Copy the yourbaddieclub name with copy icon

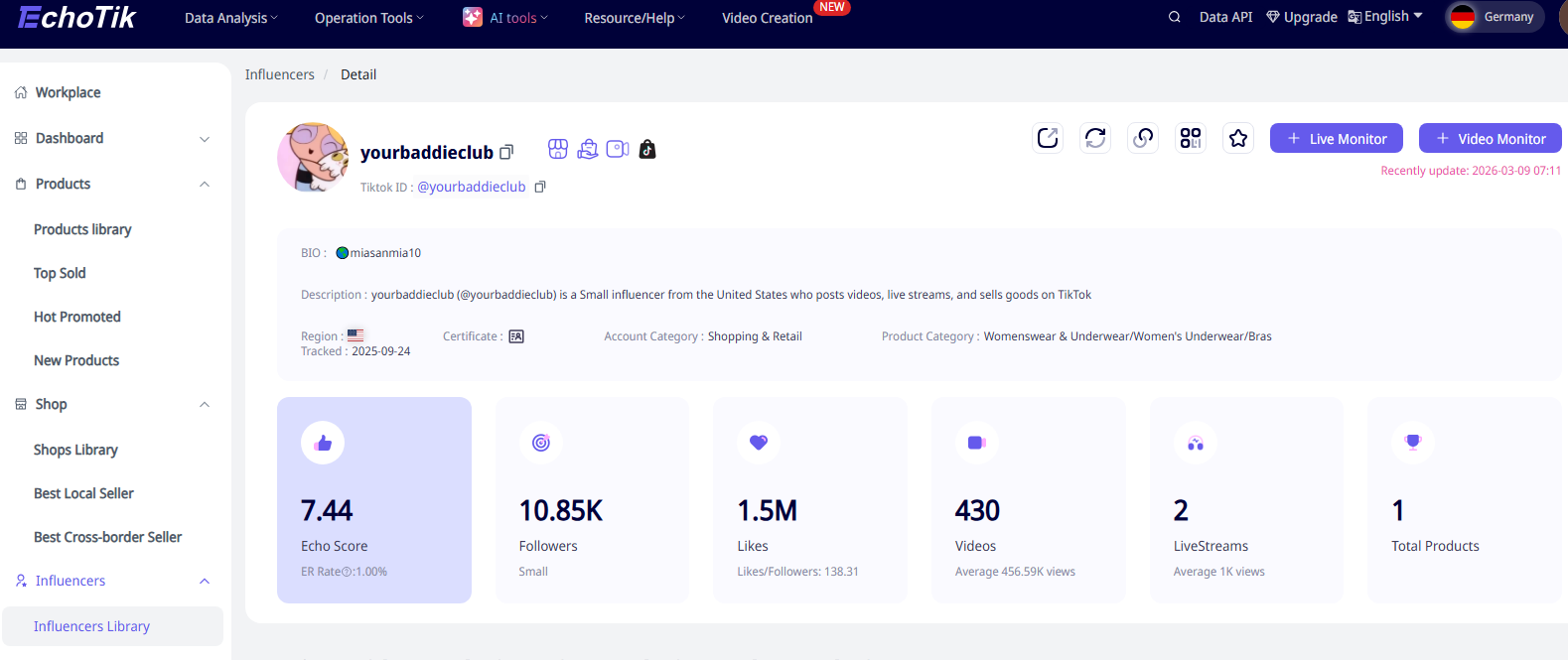(506, 152)
